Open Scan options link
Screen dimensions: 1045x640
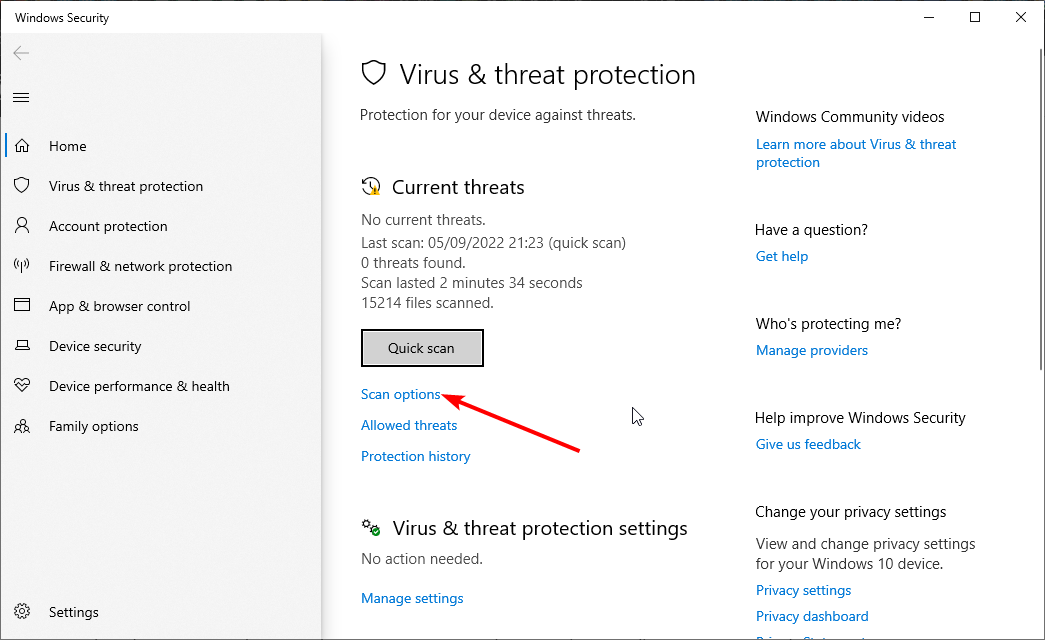point(400,394)
